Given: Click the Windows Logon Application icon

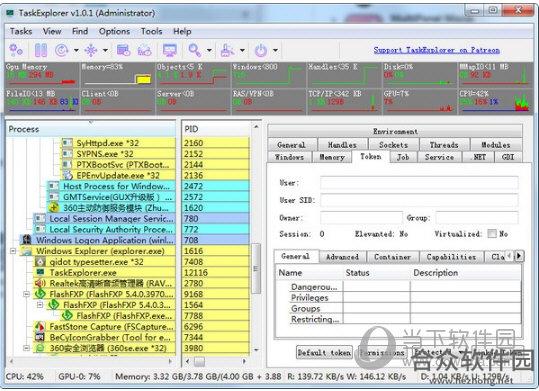Looking at the screenshot, I should pos(27,240).
